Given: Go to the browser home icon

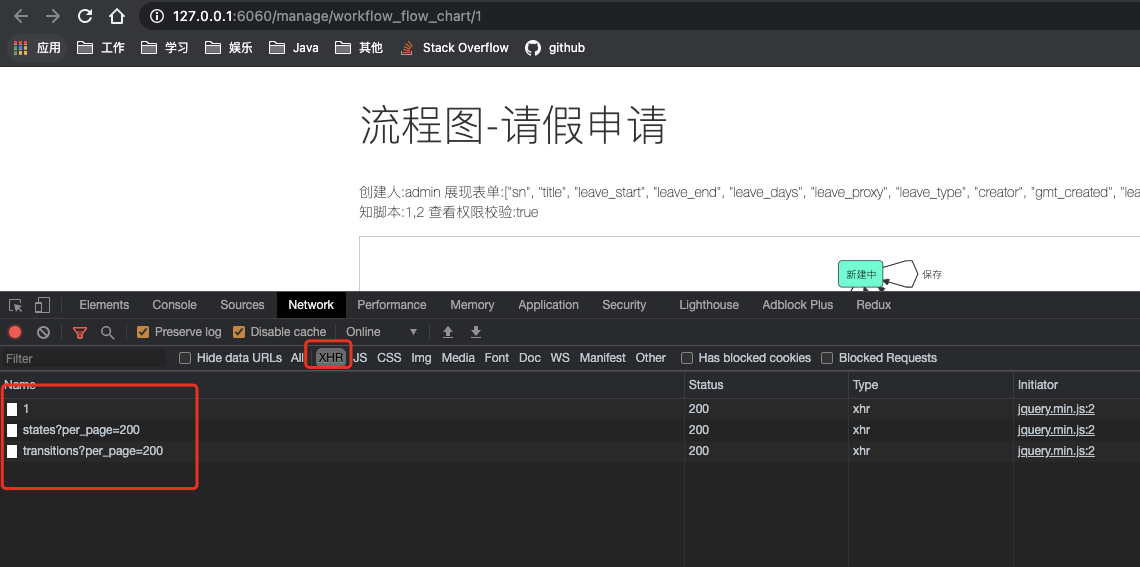Looking at the screenshot, I should click(117, 16).
